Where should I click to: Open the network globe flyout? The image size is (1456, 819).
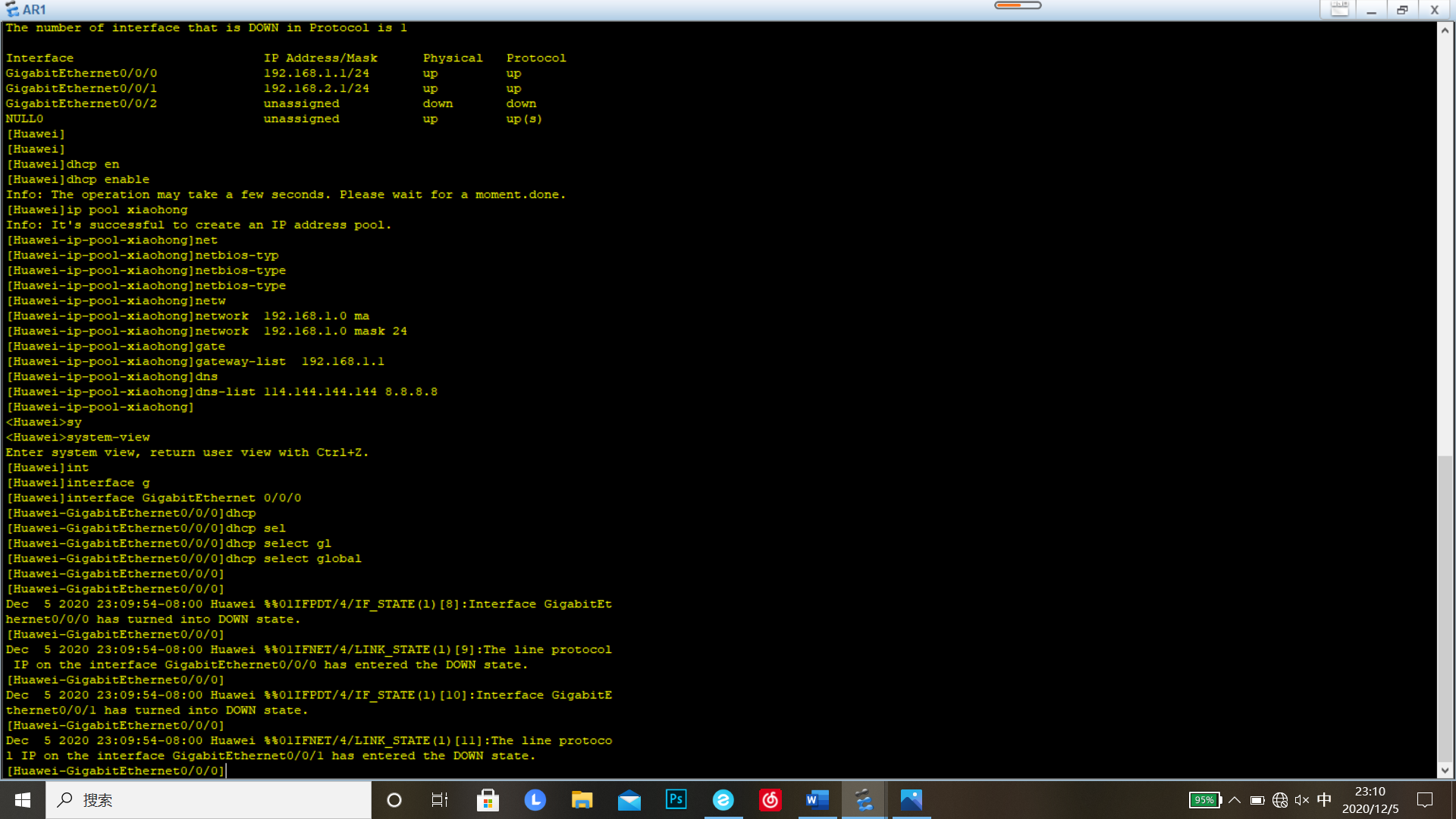[x=1280, y=800]
